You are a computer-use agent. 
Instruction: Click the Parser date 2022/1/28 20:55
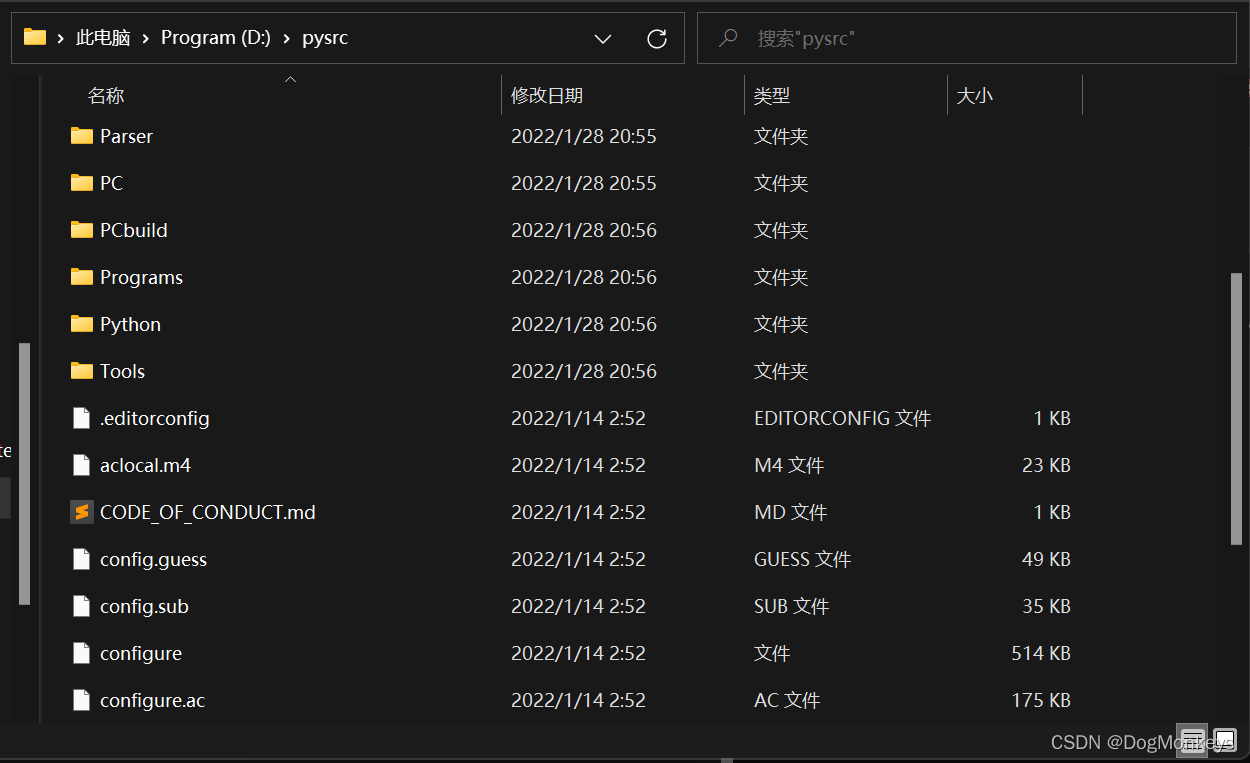coord(584,136)
